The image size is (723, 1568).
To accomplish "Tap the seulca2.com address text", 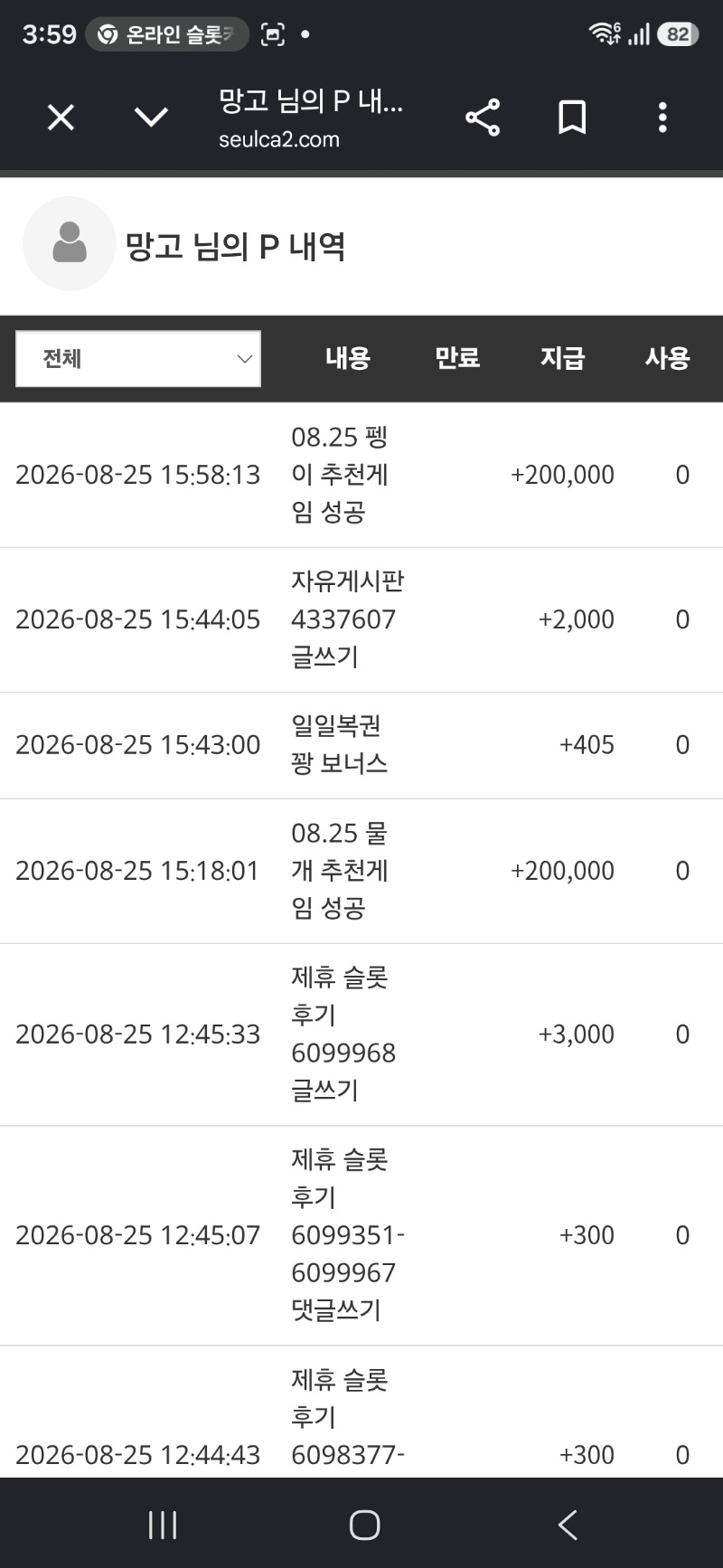I will [x=279, y=139].
